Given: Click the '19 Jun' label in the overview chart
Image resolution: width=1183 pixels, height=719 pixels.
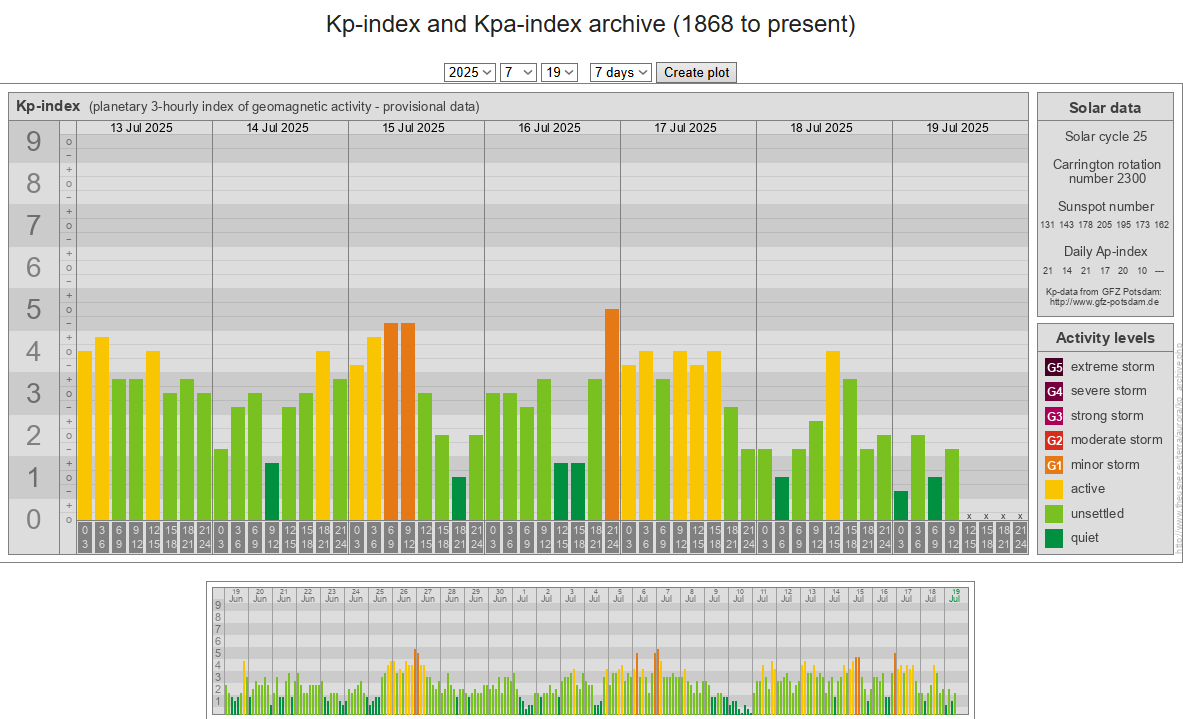Looking at the screenshot, I should coord(236,595).
